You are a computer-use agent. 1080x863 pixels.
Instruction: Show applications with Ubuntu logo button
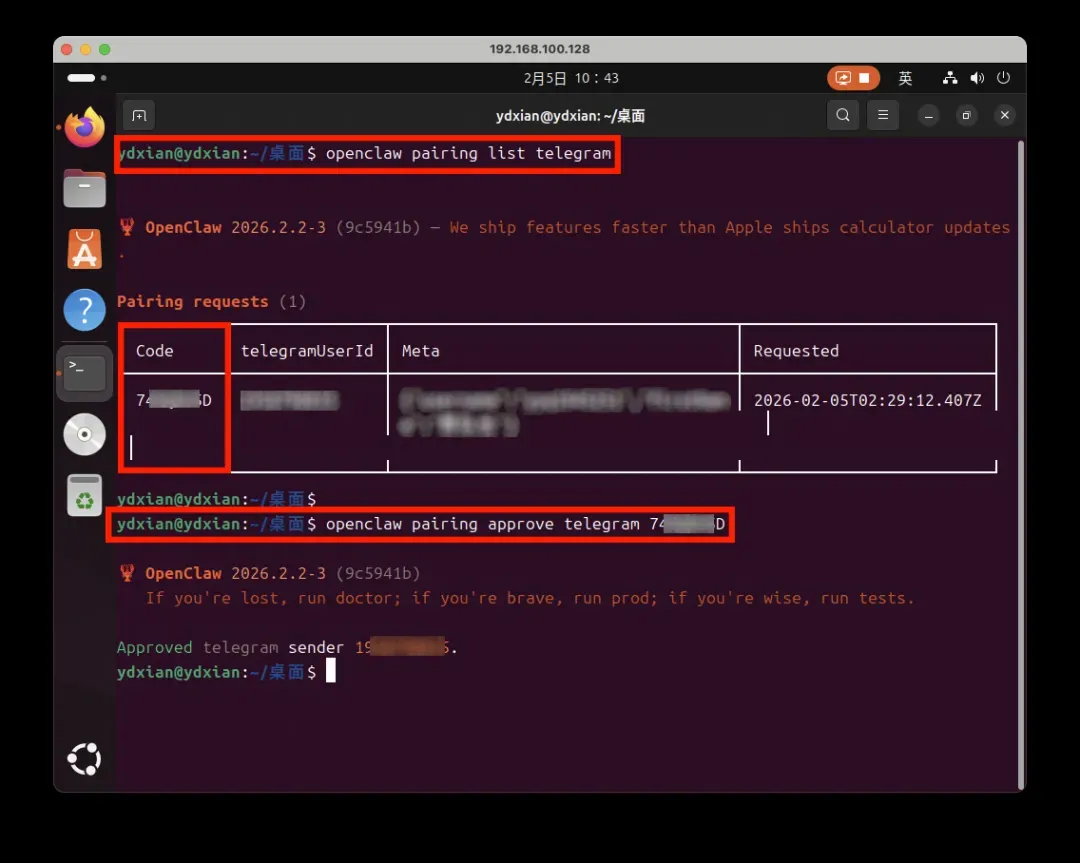pyautogui.click(x=85, y=759)
